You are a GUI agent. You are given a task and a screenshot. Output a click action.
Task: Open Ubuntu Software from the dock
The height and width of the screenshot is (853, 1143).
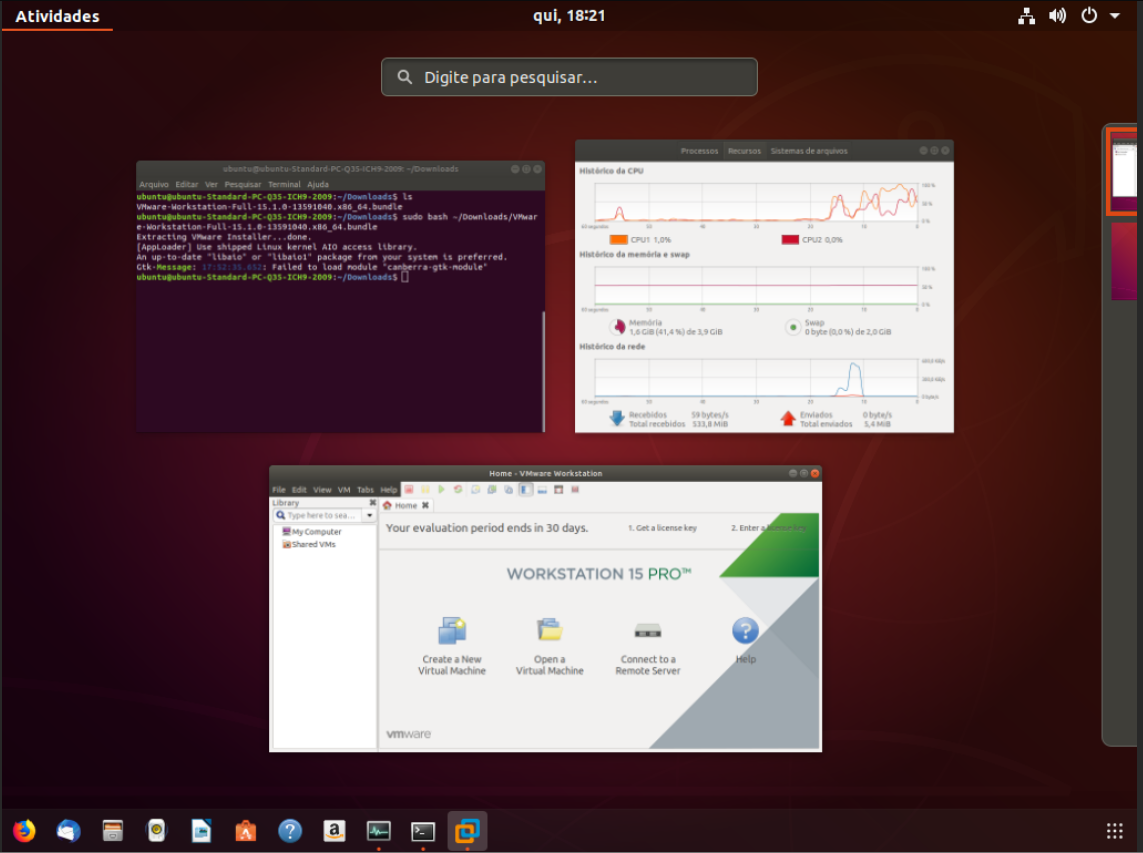click(246, 830)
